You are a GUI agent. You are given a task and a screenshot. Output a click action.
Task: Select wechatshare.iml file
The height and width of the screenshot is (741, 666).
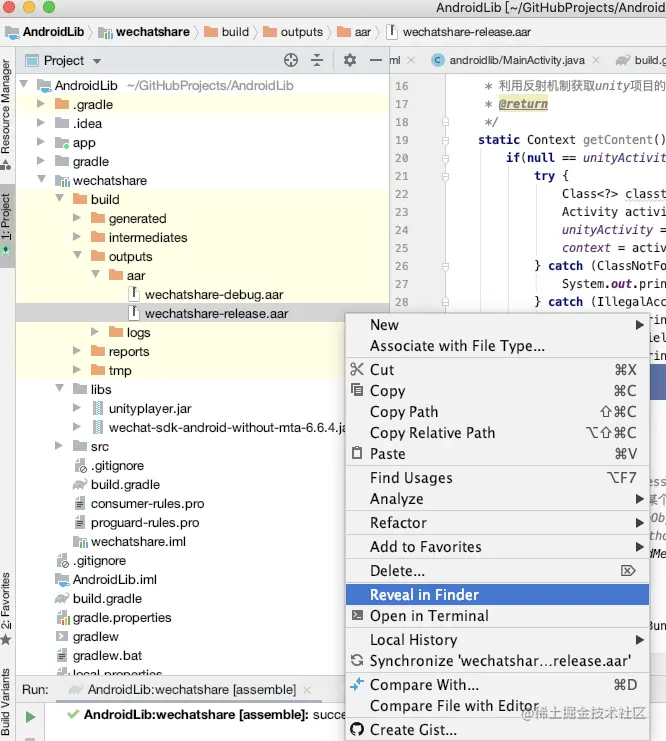(138, 541)
